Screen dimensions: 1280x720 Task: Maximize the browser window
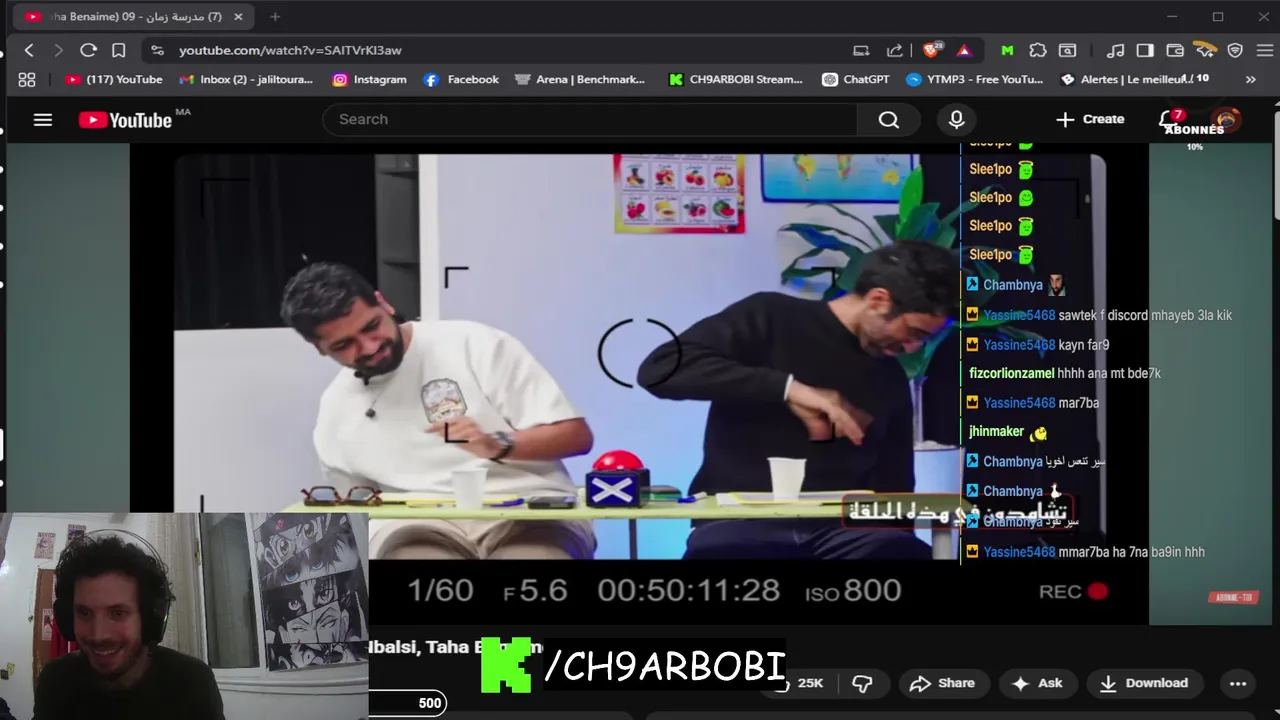[x=1218, y=17]
